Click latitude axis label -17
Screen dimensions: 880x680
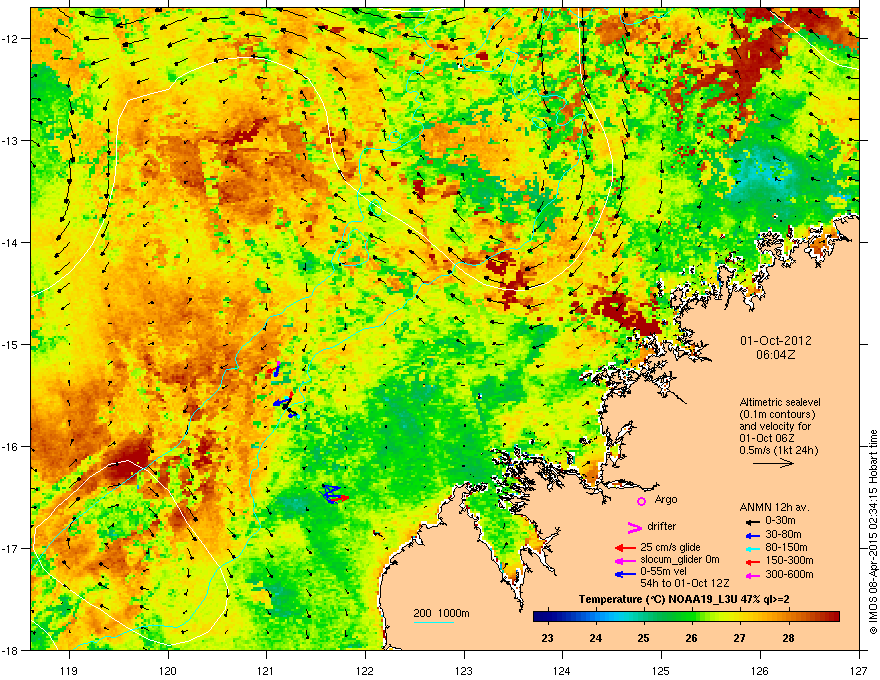[11, 548]
